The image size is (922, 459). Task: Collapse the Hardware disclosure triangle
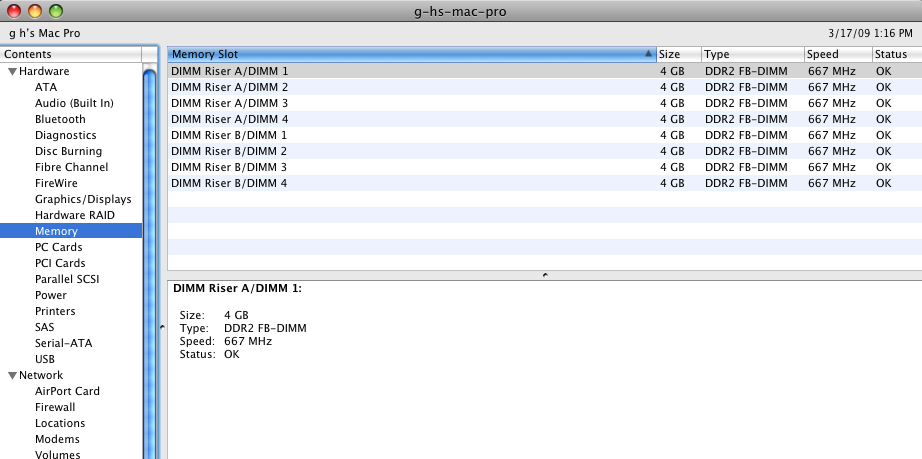[x=12, y=72]
